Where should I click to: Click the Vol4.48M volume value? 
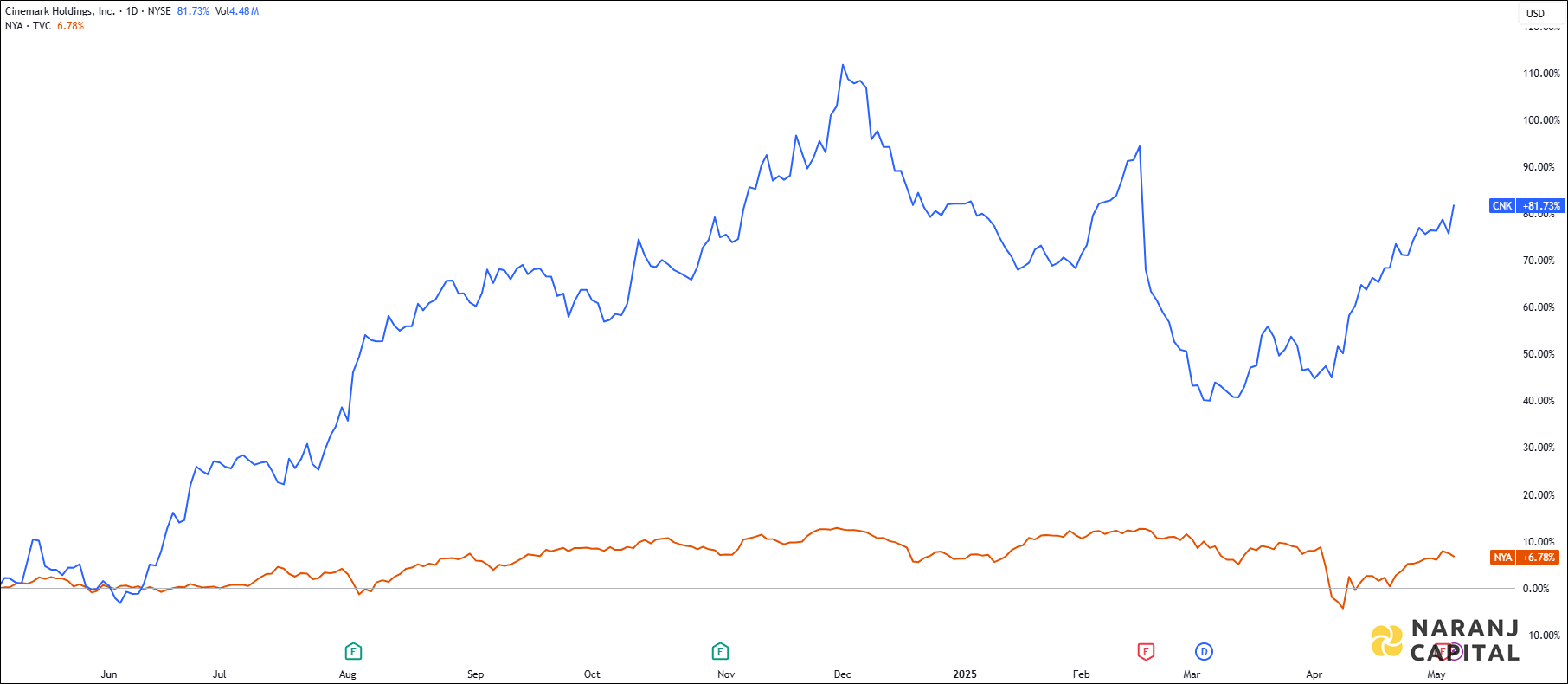click(x=237, y=11)
